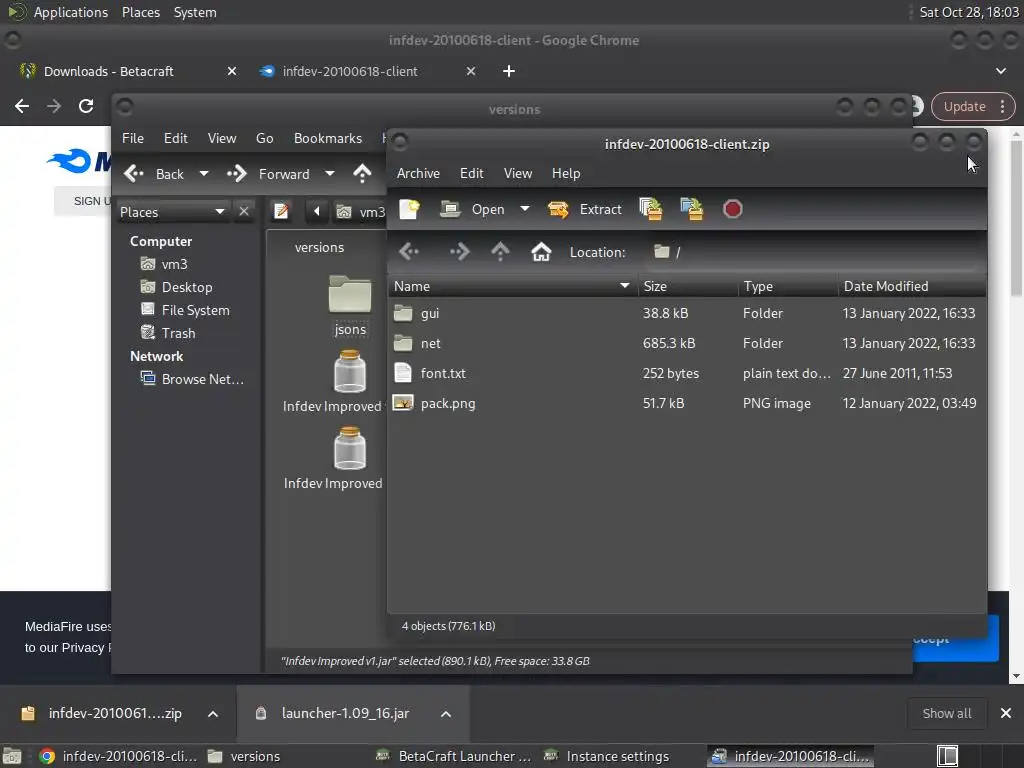Click Chrome back navigation arrow
Image resolution: width=1024 pixels, height=768 pixels.
click(x=22, y=106)
